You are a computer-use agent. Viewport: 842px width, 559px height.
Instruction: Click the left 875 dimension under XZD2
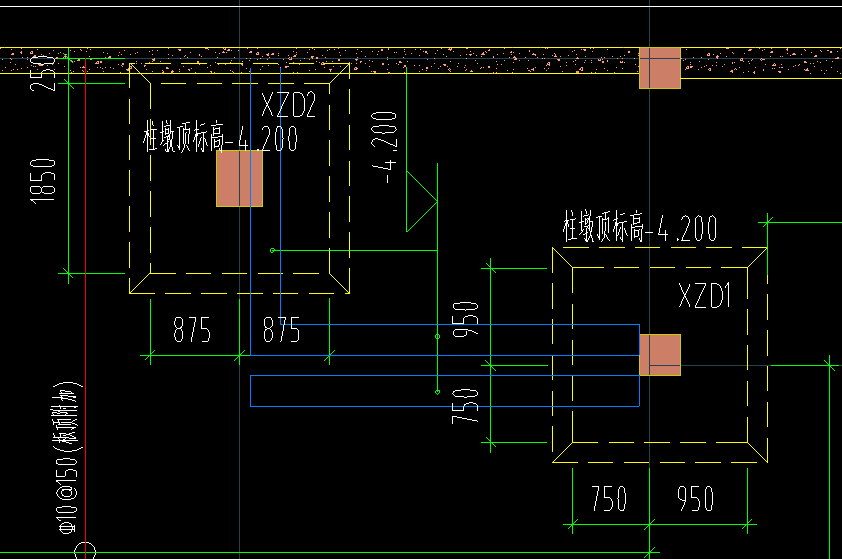pyautogui.click(x=192, y=330)
